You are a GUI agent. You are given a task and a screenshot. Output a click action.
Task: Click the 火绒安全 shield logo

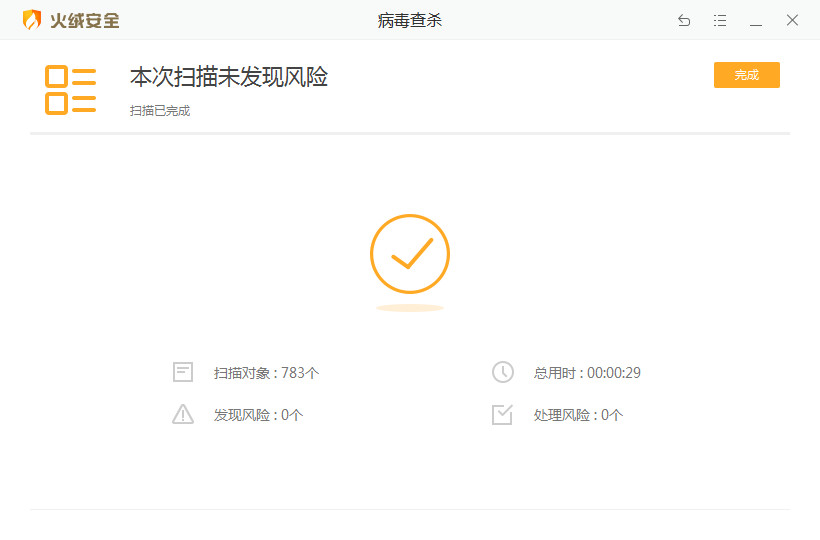[x=32, y=20]
